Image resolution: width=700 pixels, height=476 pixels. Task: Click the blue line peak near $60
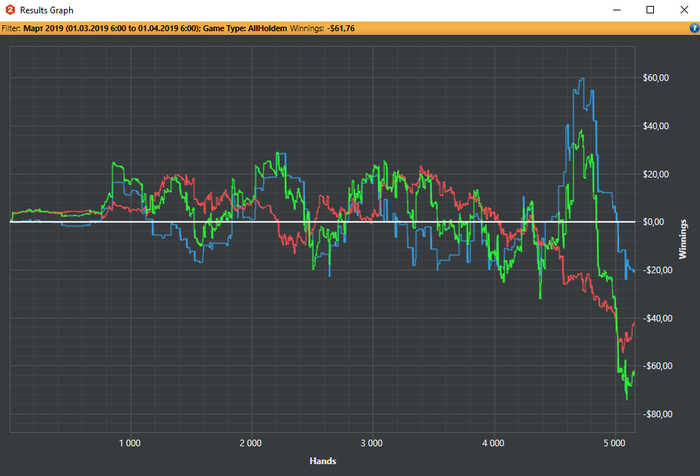(581, 79)
